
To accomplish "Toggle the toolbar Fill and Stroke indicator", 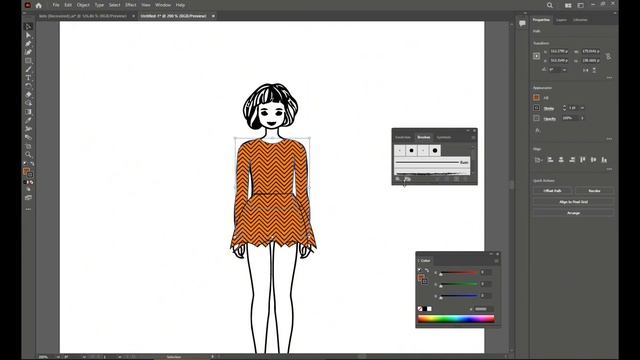I will [28, 173].
